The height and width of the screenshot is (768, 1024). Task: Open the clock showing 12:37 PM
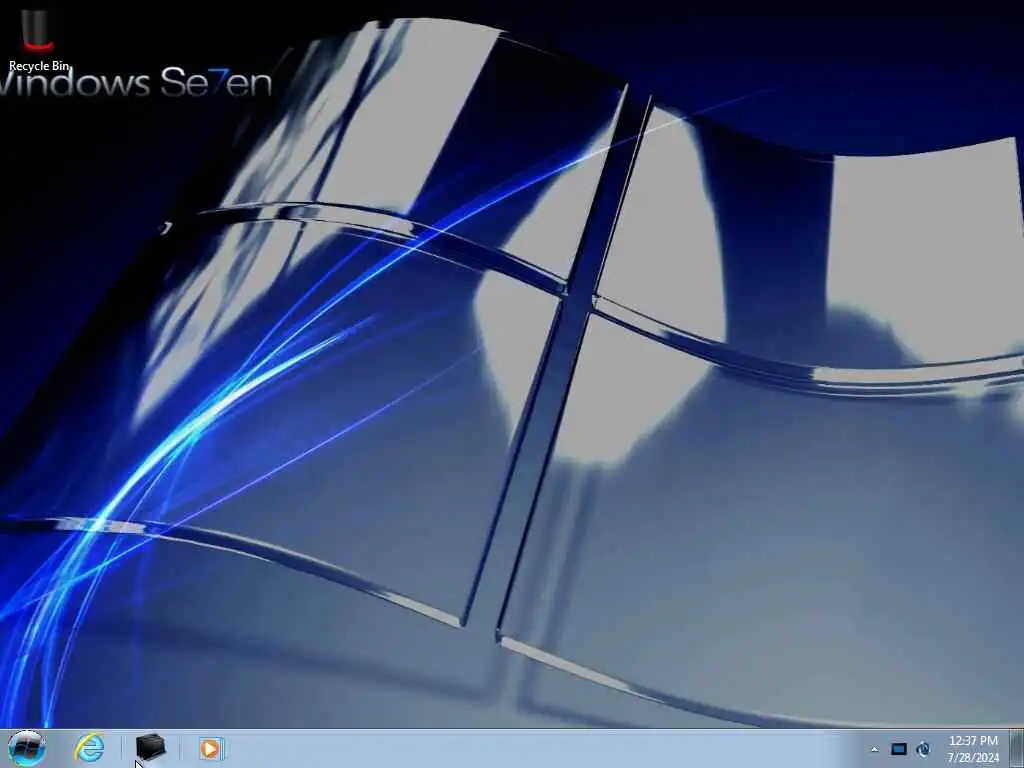[x=973, y=749]
